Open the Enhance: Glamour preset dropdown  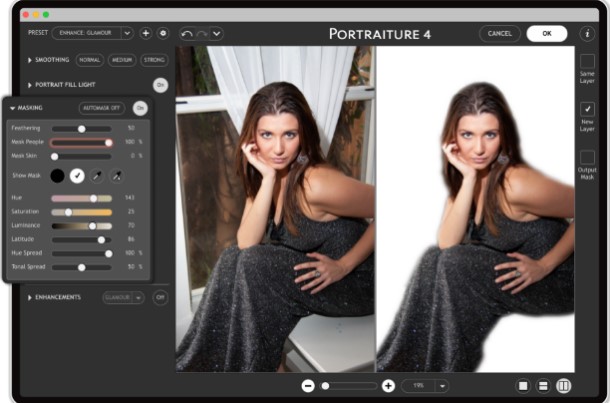(x=127, y=33)
